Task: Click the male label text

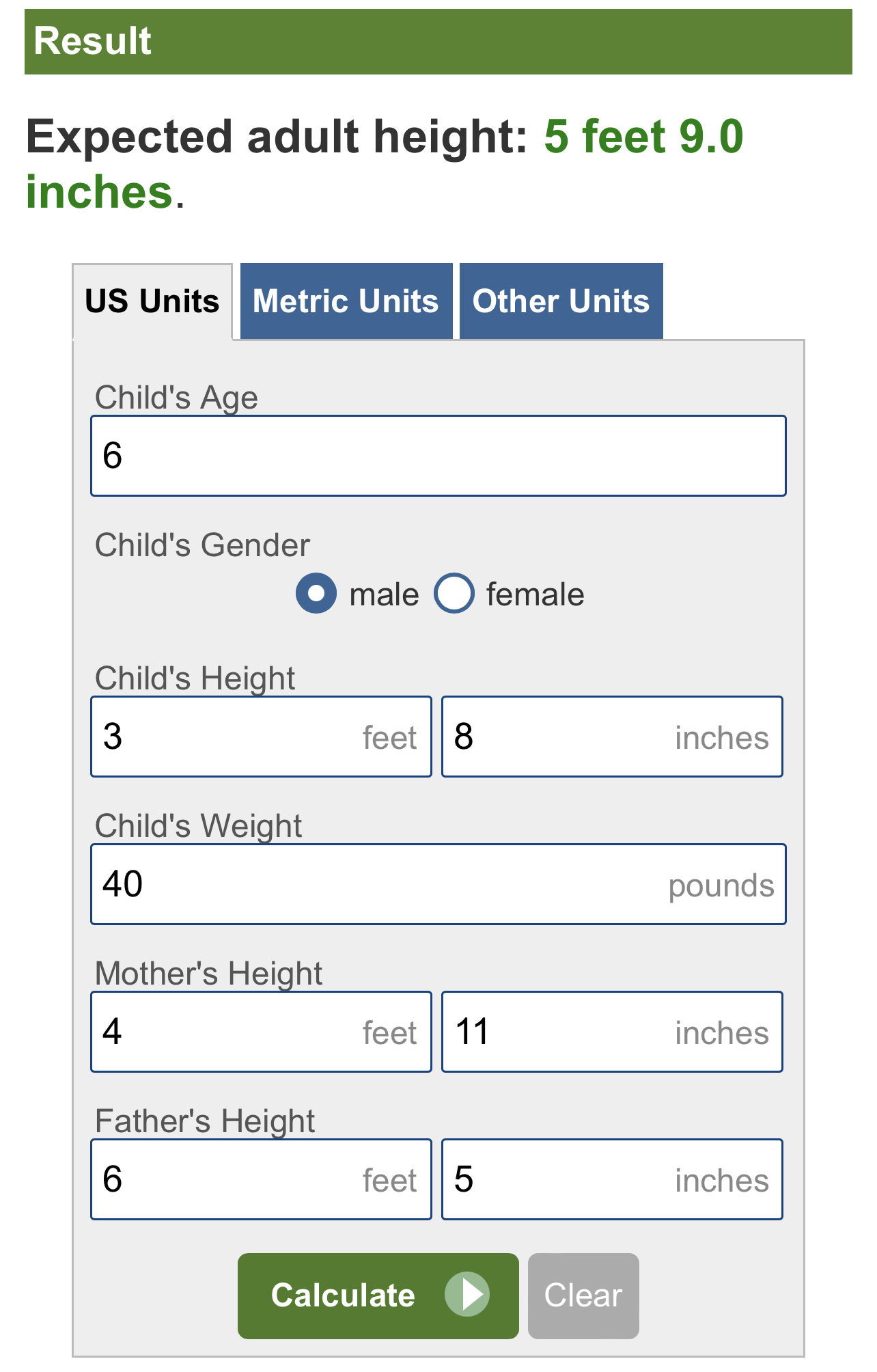Action: pyautogui.click(x=384, y=594)
